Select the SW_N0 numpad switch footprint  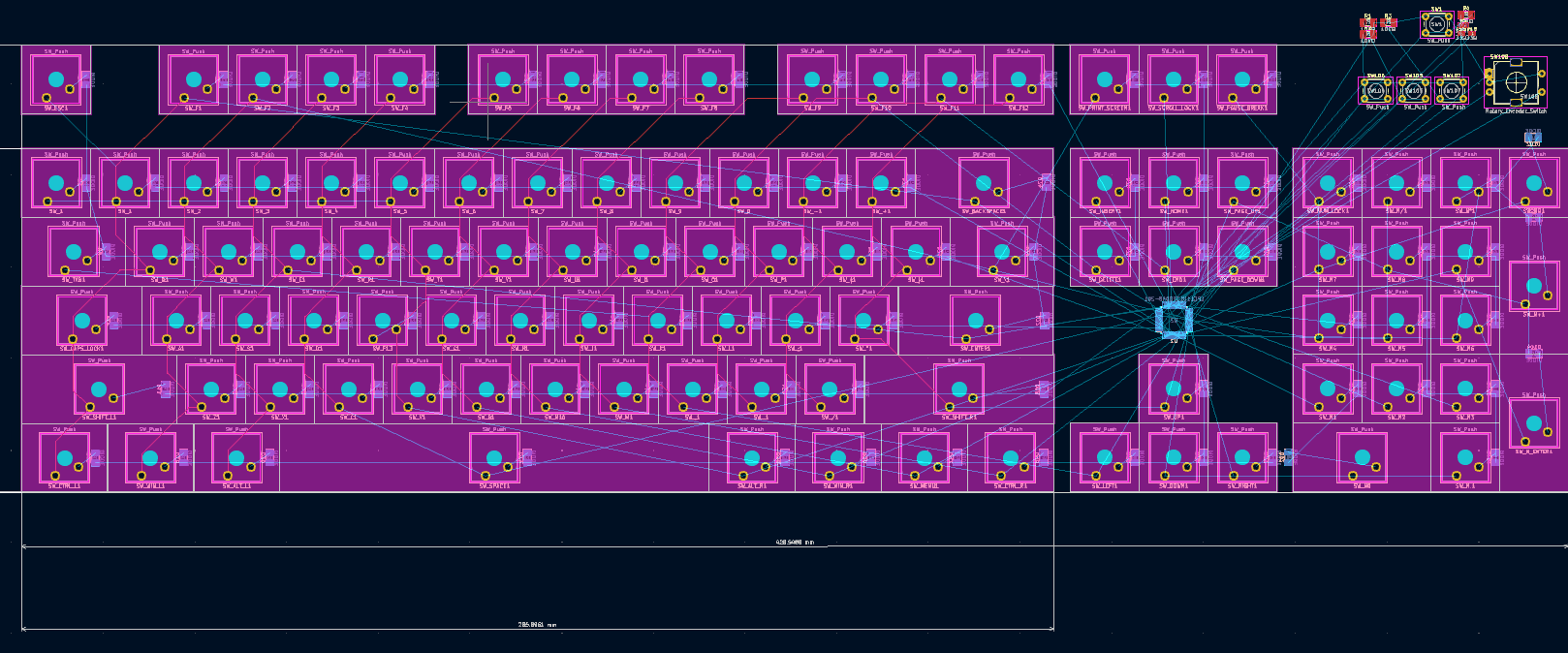[x=1362, y=458]
